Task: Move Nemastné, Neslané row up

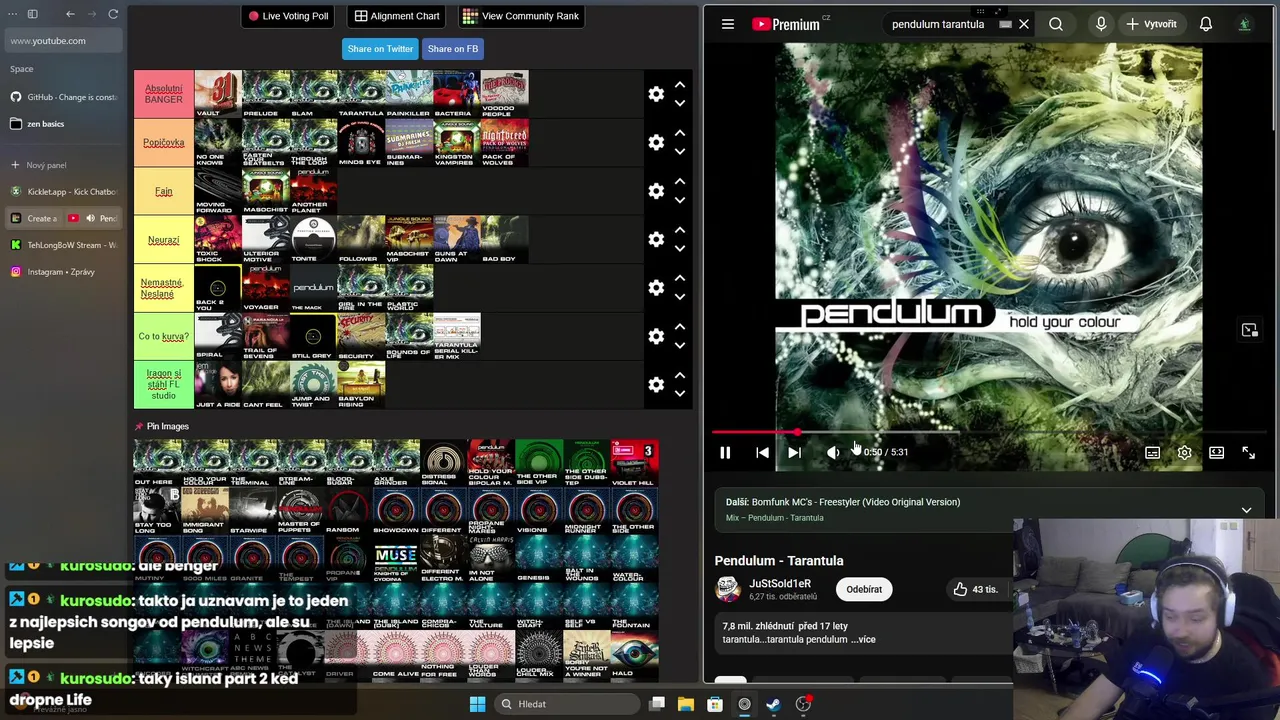Action: click(680, 278)
